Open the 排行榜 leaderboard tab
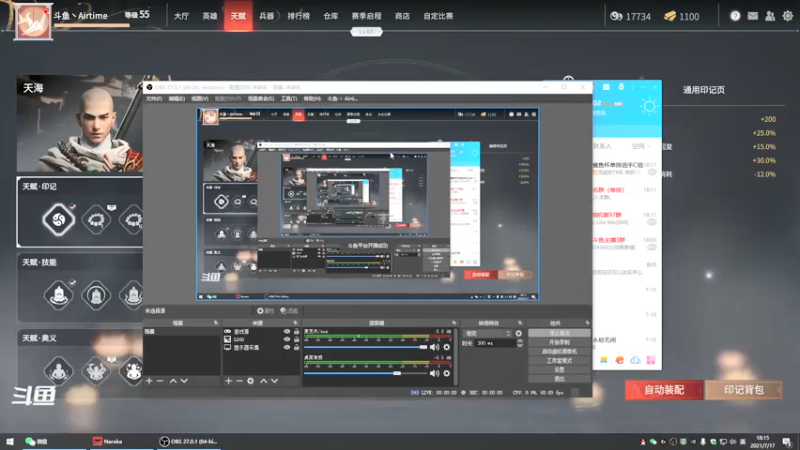The image size is (800, 450). pos(298,16)
